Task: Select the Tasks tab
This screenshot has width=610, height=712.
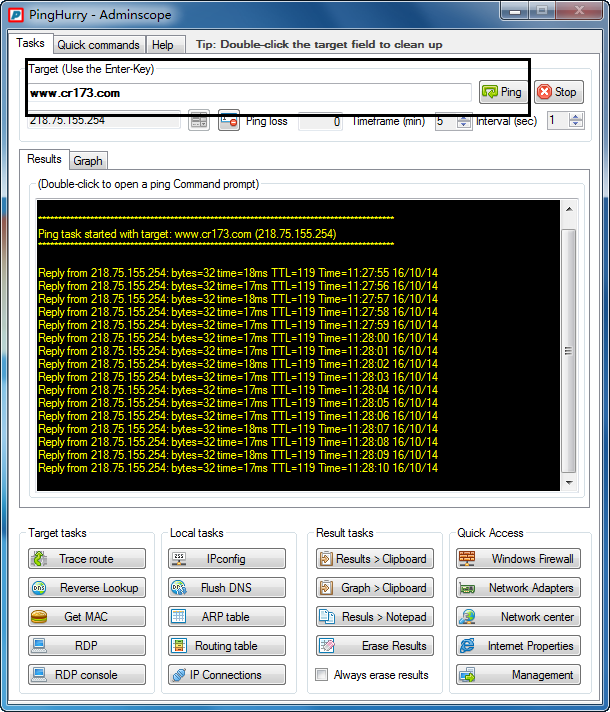Action: pyautogui.click(x=30, y=43)
